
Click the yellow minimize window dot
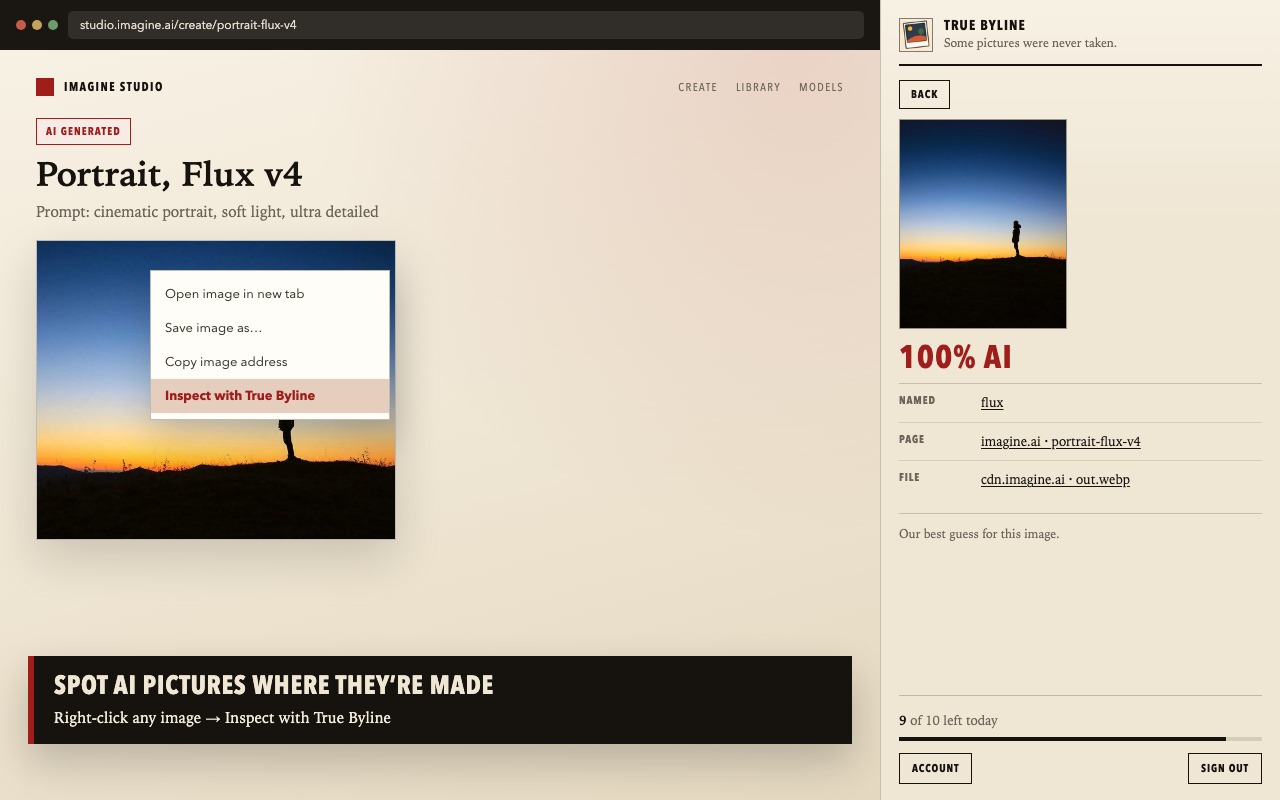pyautogui.click(x=37, y=25)
